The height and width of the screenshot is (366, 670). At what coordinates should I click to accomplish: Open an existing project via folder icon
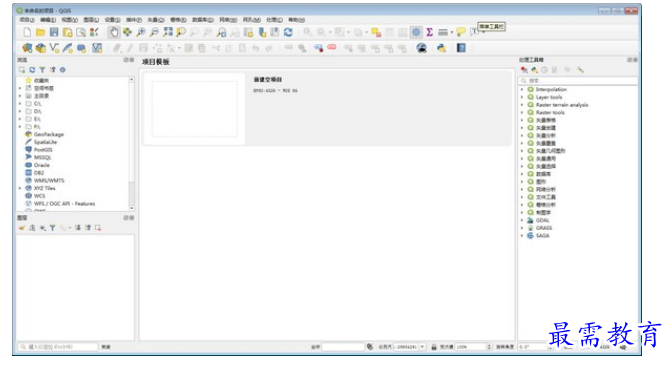[x=41, y=32]
